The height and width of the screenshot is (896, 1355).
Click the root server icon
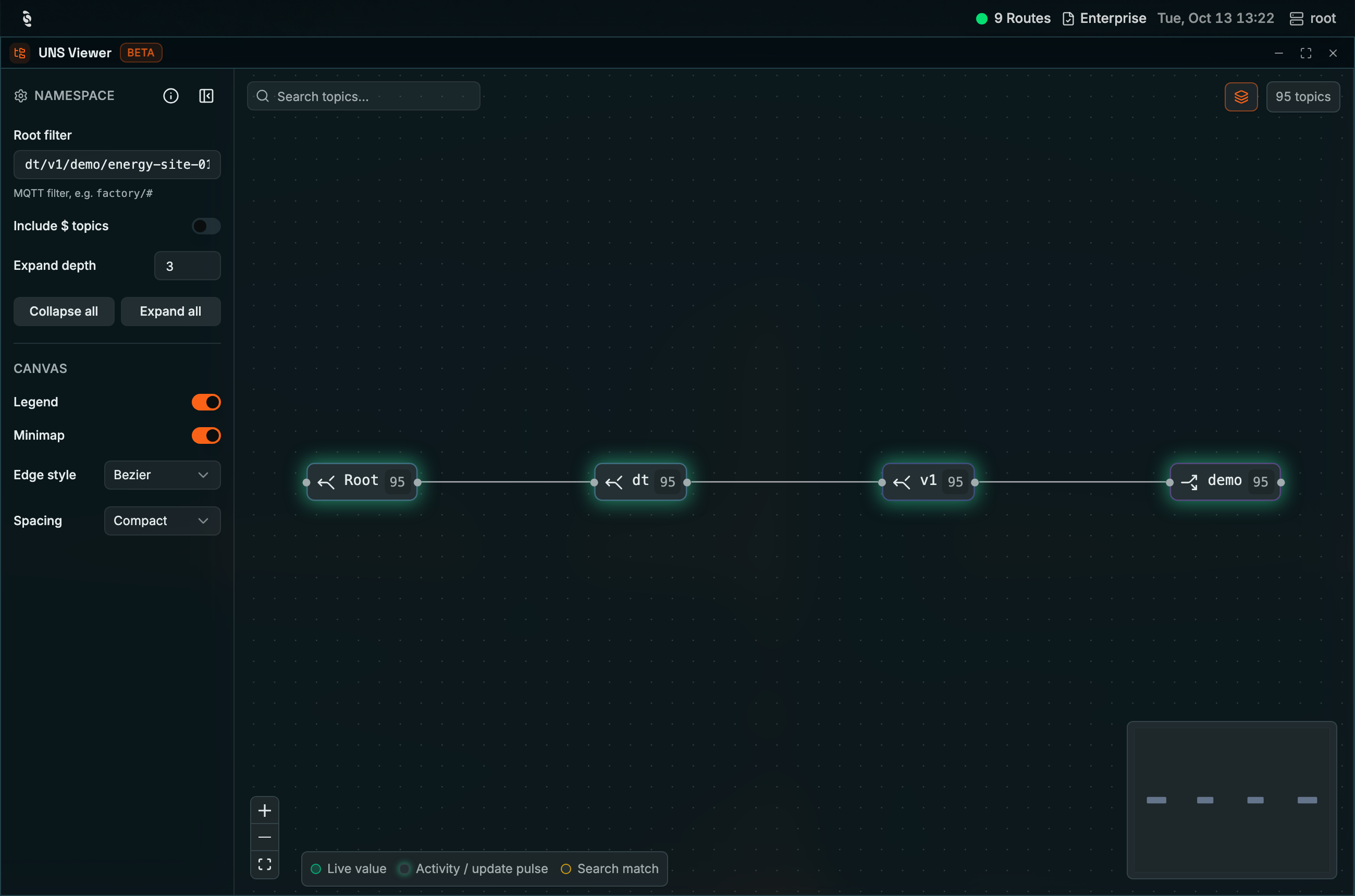1296,19
